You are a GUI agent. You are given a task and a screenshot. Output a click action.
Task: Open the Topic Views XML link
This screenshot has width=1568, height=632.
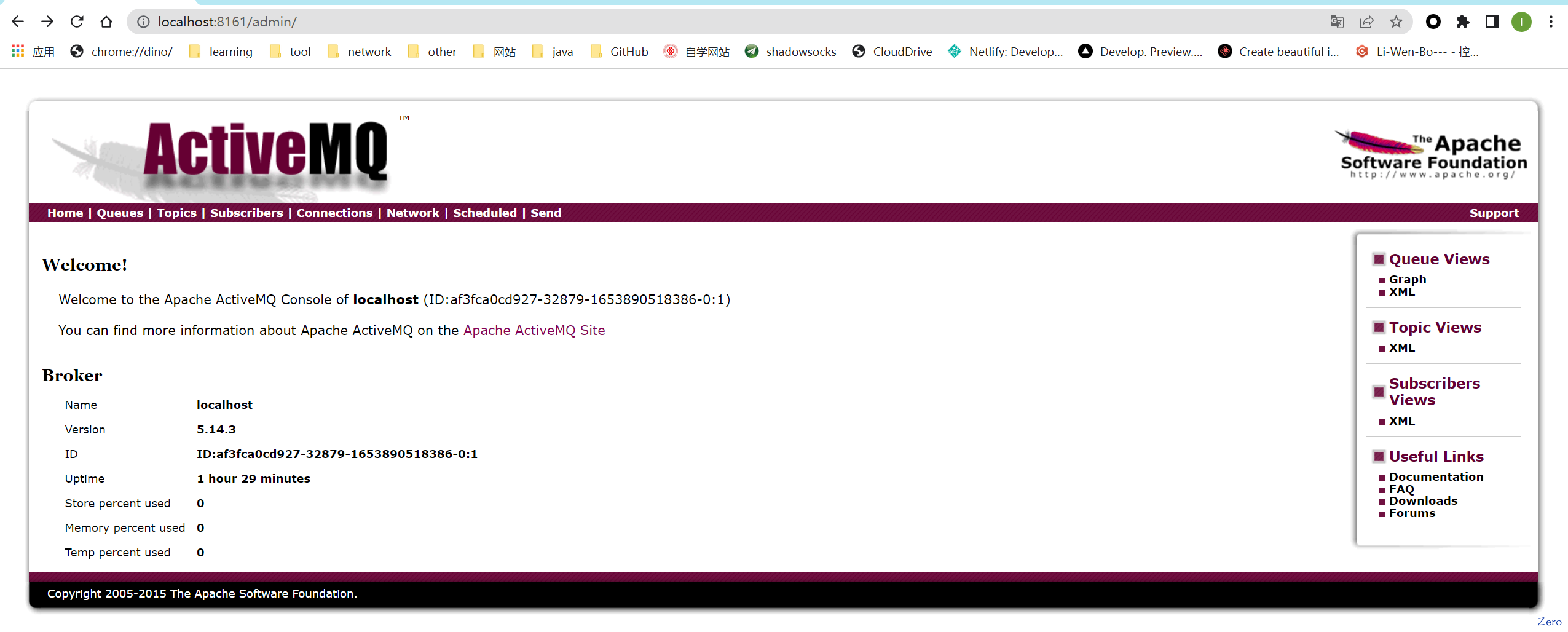click(1401, 347)
